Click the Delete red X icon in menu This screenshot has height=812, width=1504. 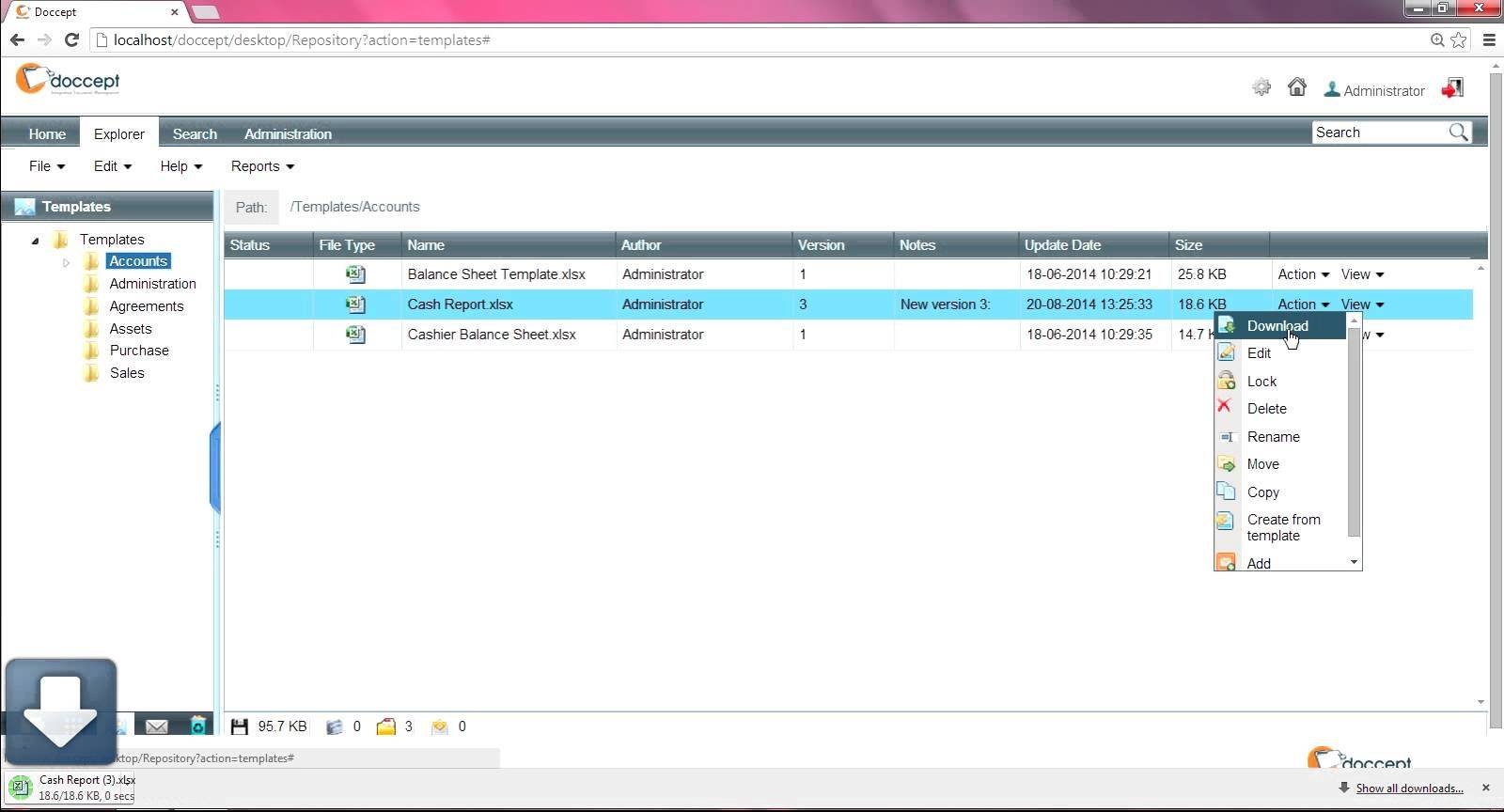1225,407
